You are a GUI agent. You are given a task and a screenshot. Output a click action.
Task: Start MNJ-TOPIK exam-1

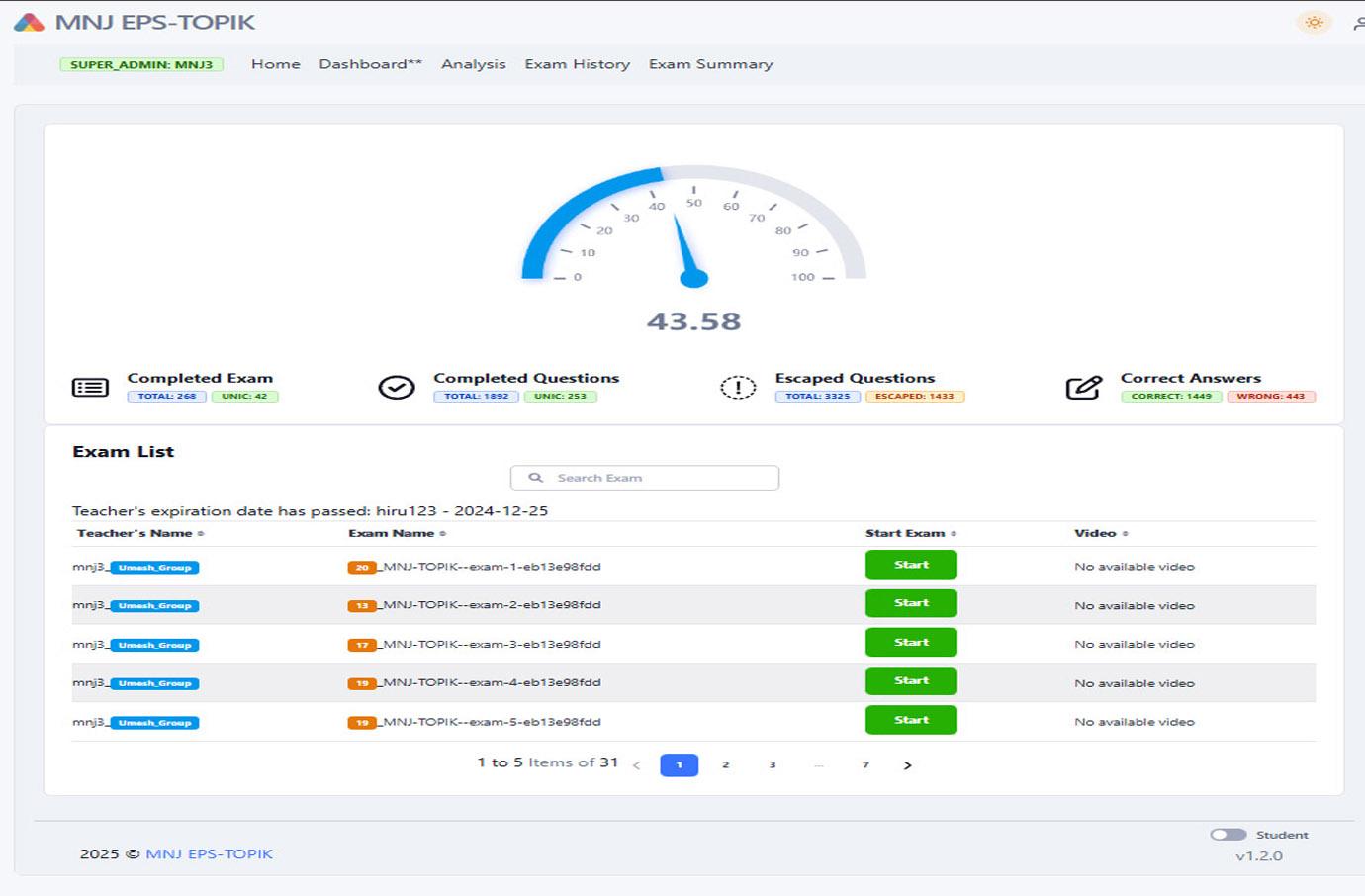(x=911, y=565)
